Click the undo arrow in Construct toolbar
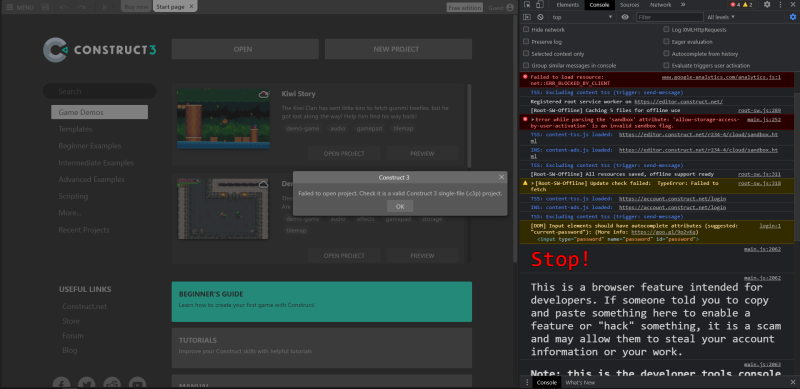Screen dimensions: 800x389 click(x=63, y=7)
